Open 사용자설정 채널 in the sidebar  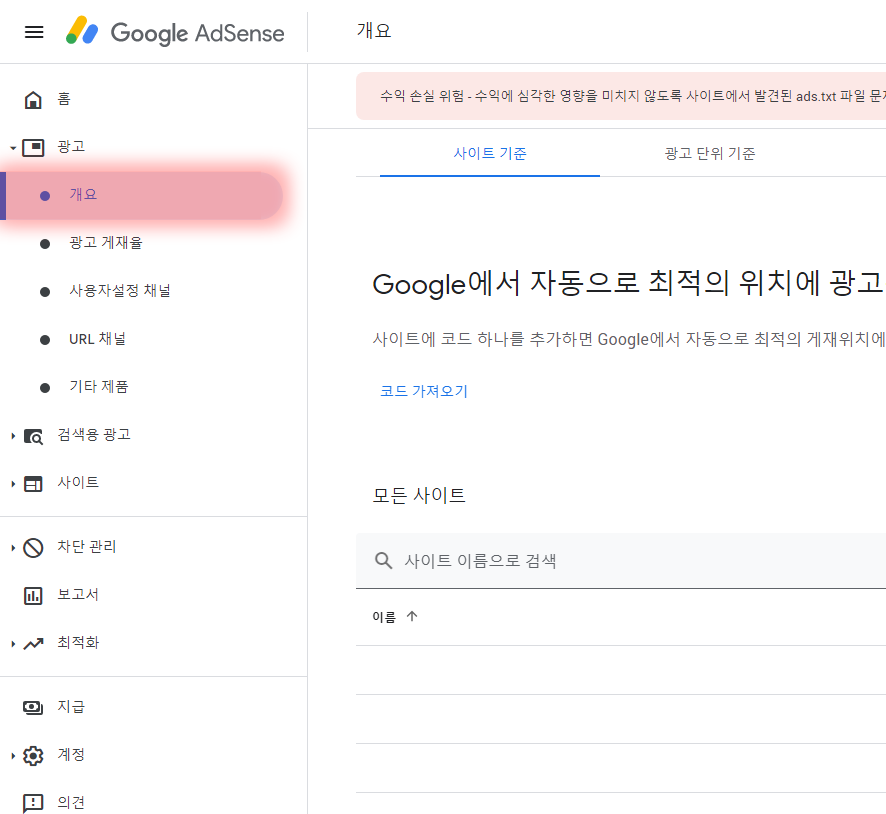coord(120,291)
